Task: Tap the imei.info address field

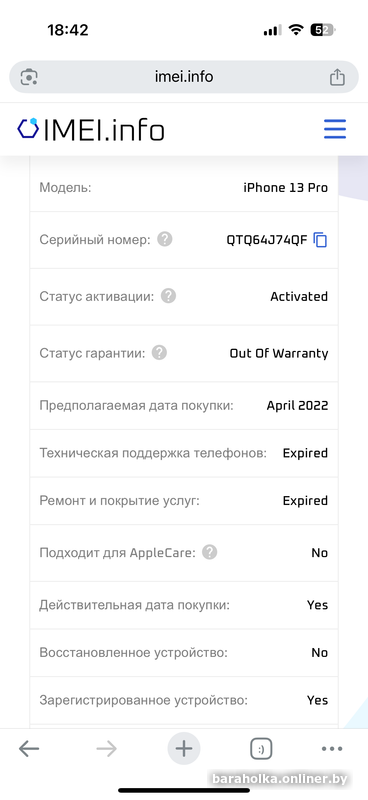Action: coord(184,77)
